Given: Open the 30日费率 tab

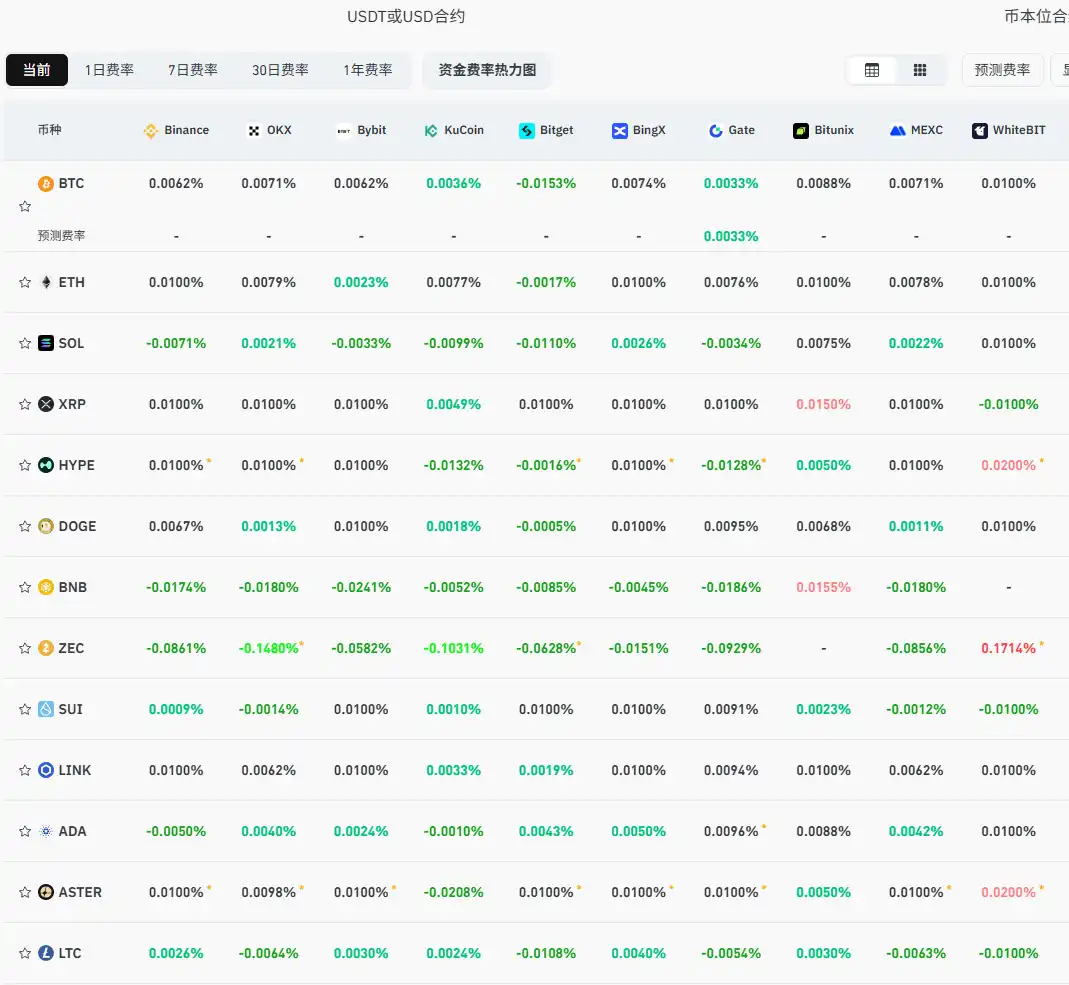Looking at the screenshot, I should coord(280,70).
